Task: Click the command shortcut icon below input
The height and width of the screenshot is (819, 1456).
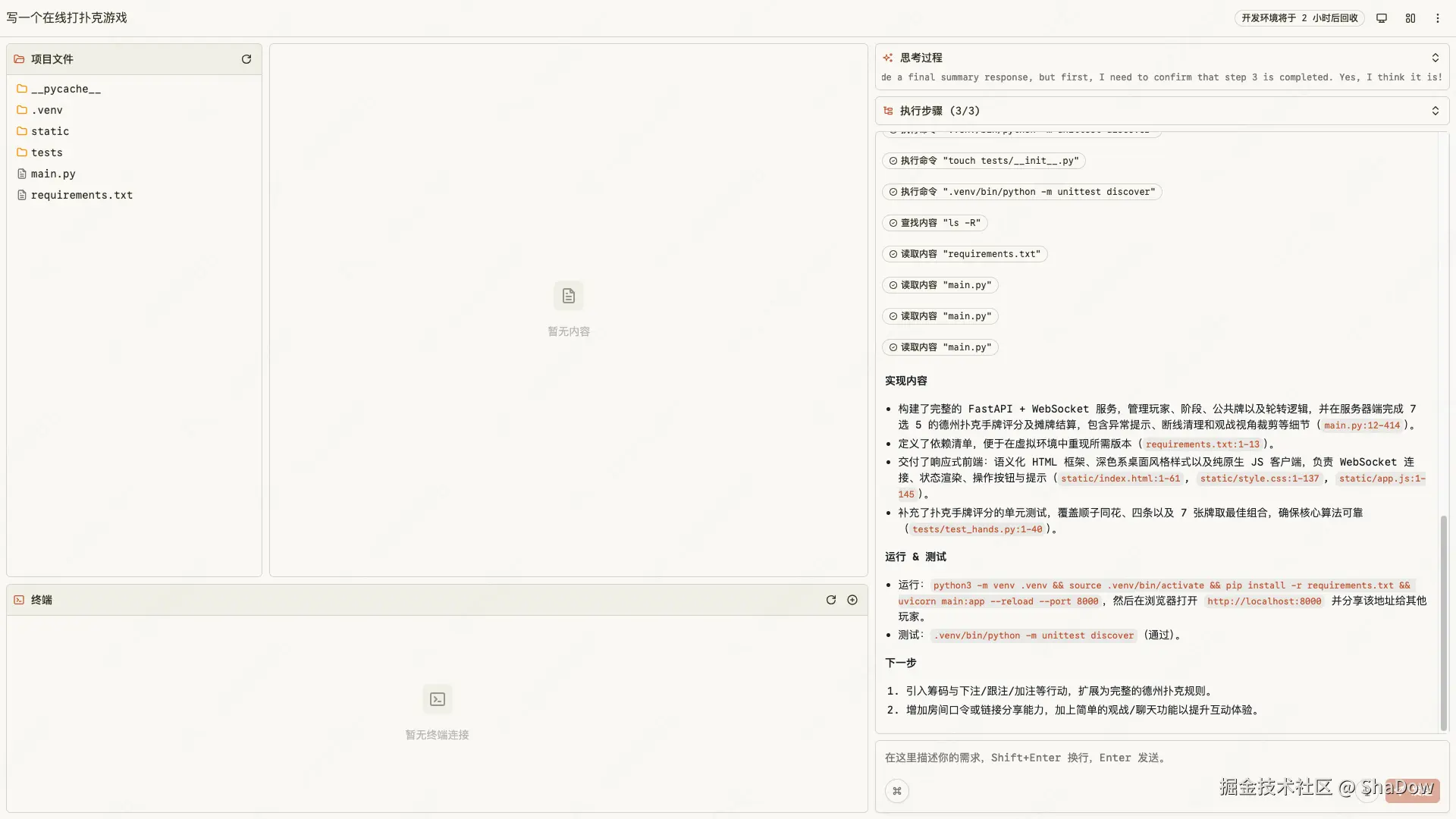Action: [897, 791]
